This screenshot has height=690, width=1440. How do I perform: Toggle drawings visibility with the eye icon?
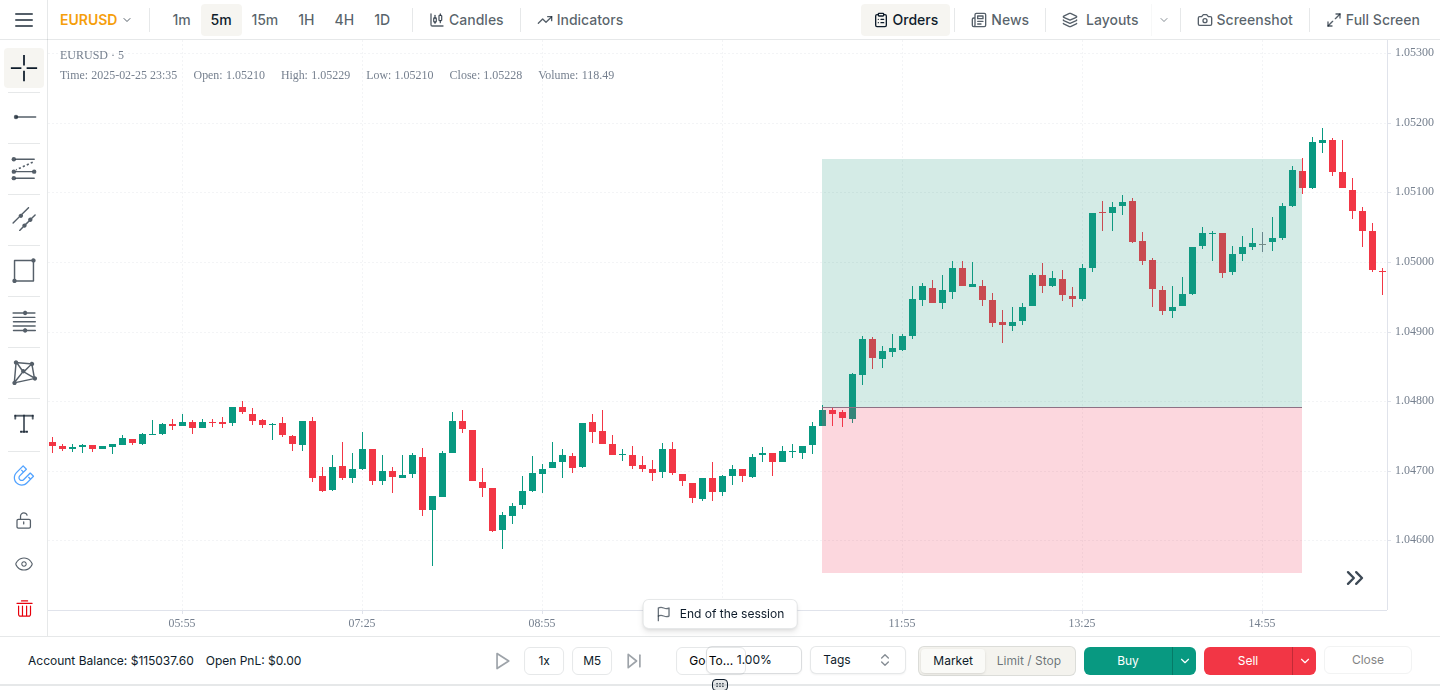pyautogui.click(x=24, y=564)
